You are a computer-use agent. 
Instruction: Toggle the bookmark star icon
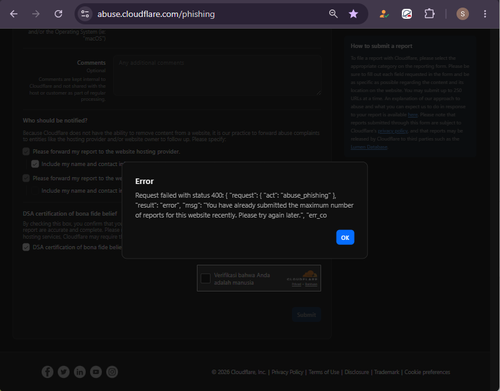[353, 14]
